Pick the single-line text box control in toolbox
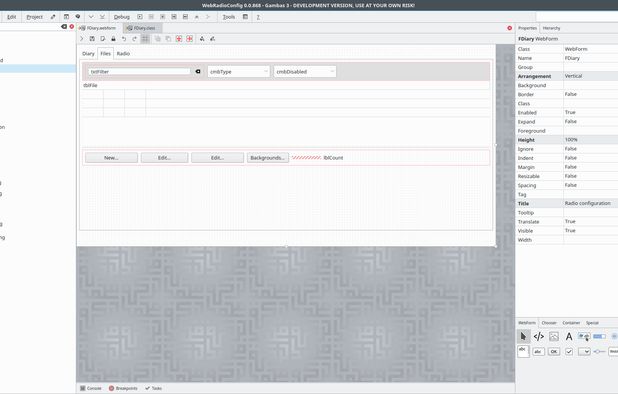The image size is (618, 394). point(538,351)
